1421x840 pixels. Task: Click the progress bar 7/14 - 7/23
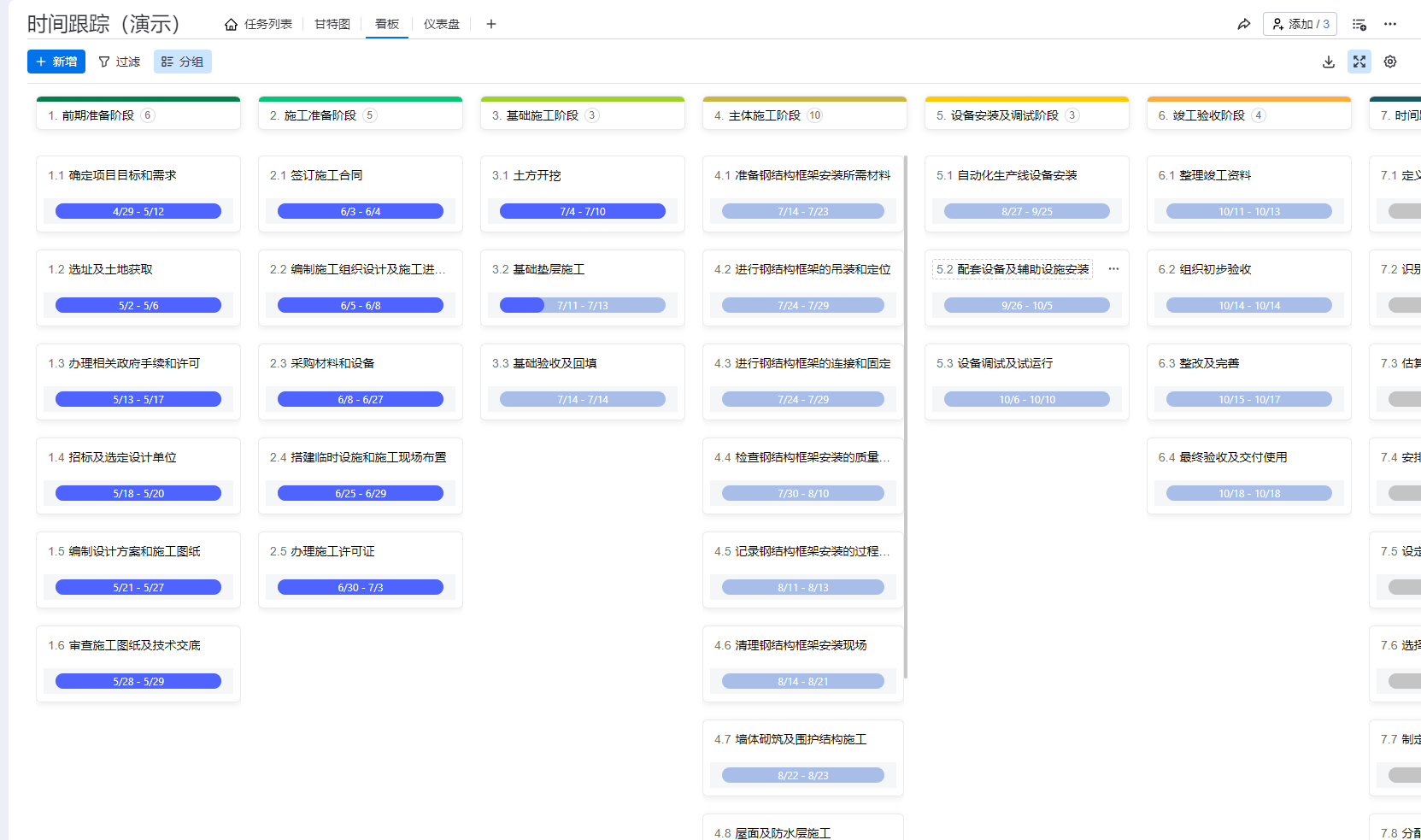pos(803,211)
